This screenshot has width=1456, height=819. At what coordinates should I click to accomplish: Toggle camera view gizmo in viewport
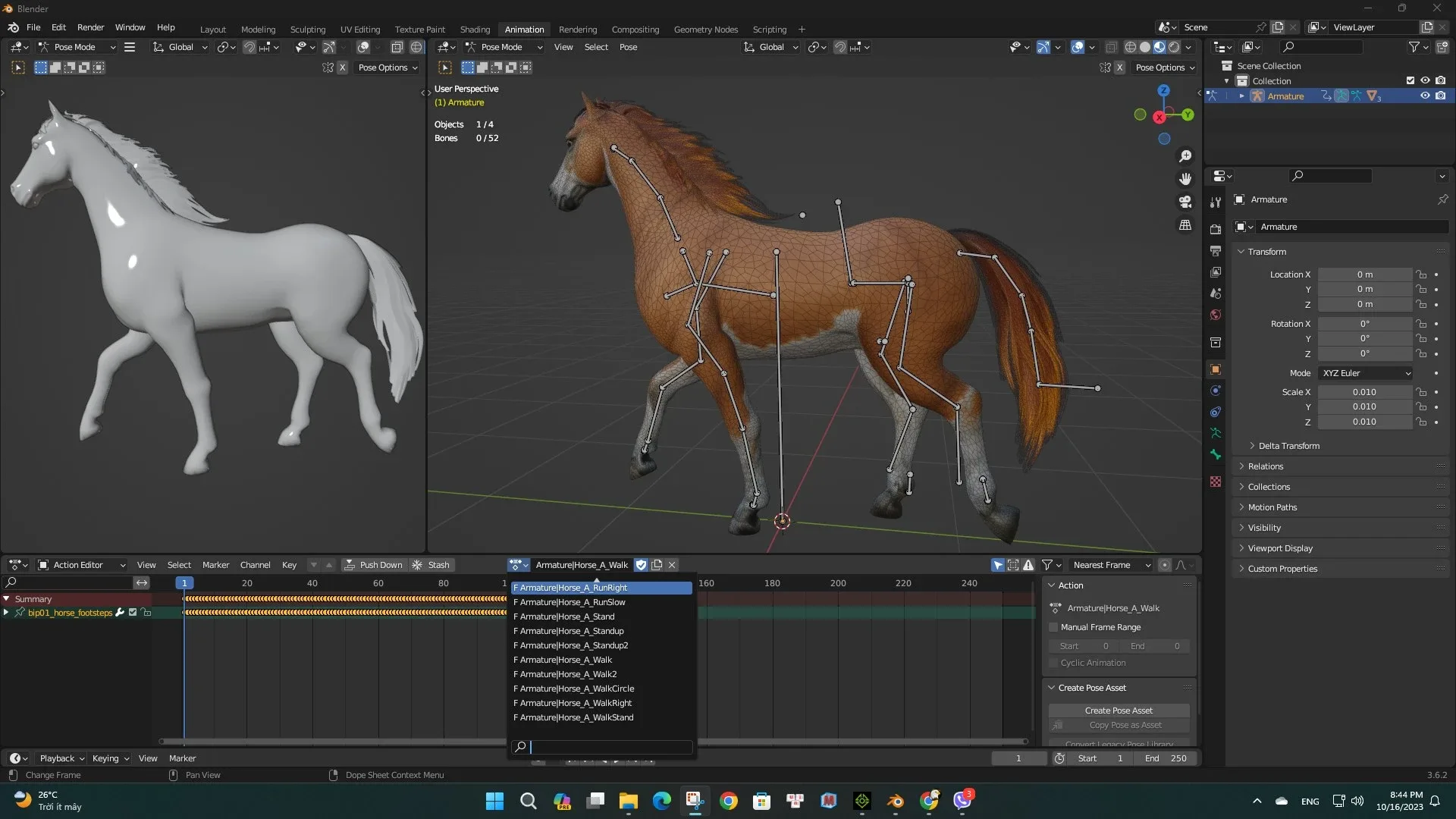(1185, 202)
